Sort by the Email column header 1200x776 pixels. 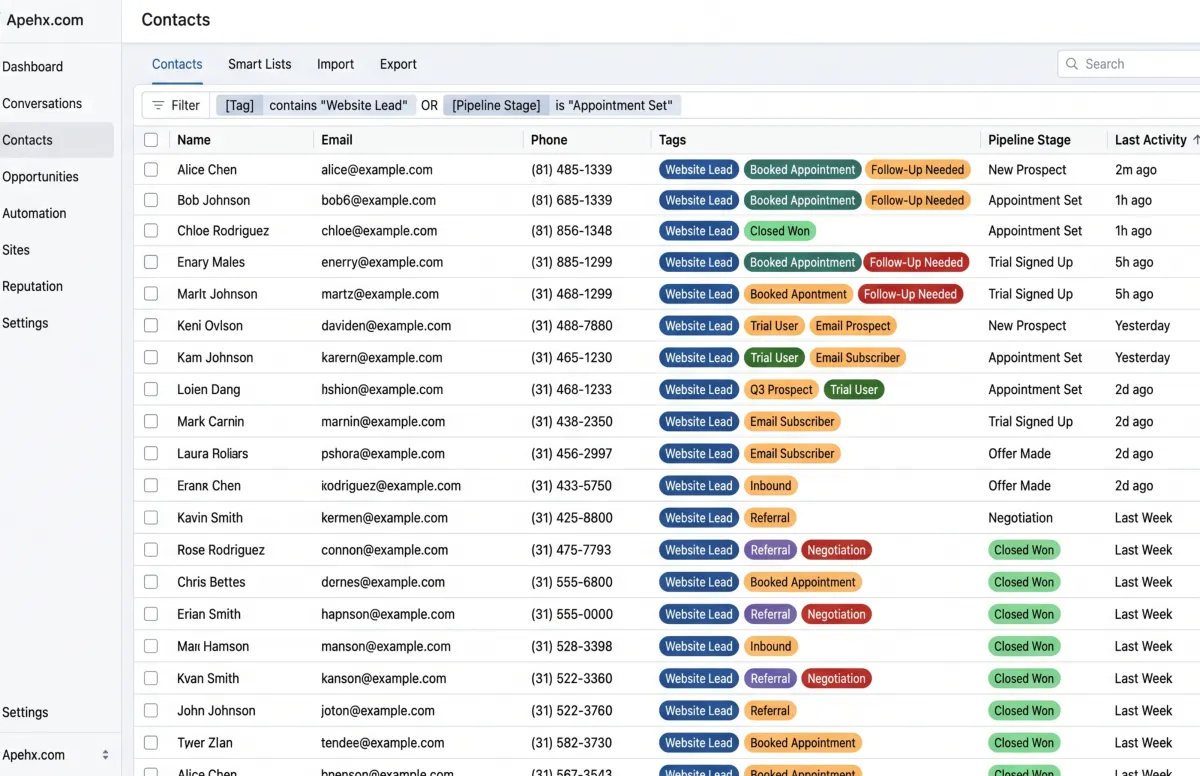pos(337,140)
